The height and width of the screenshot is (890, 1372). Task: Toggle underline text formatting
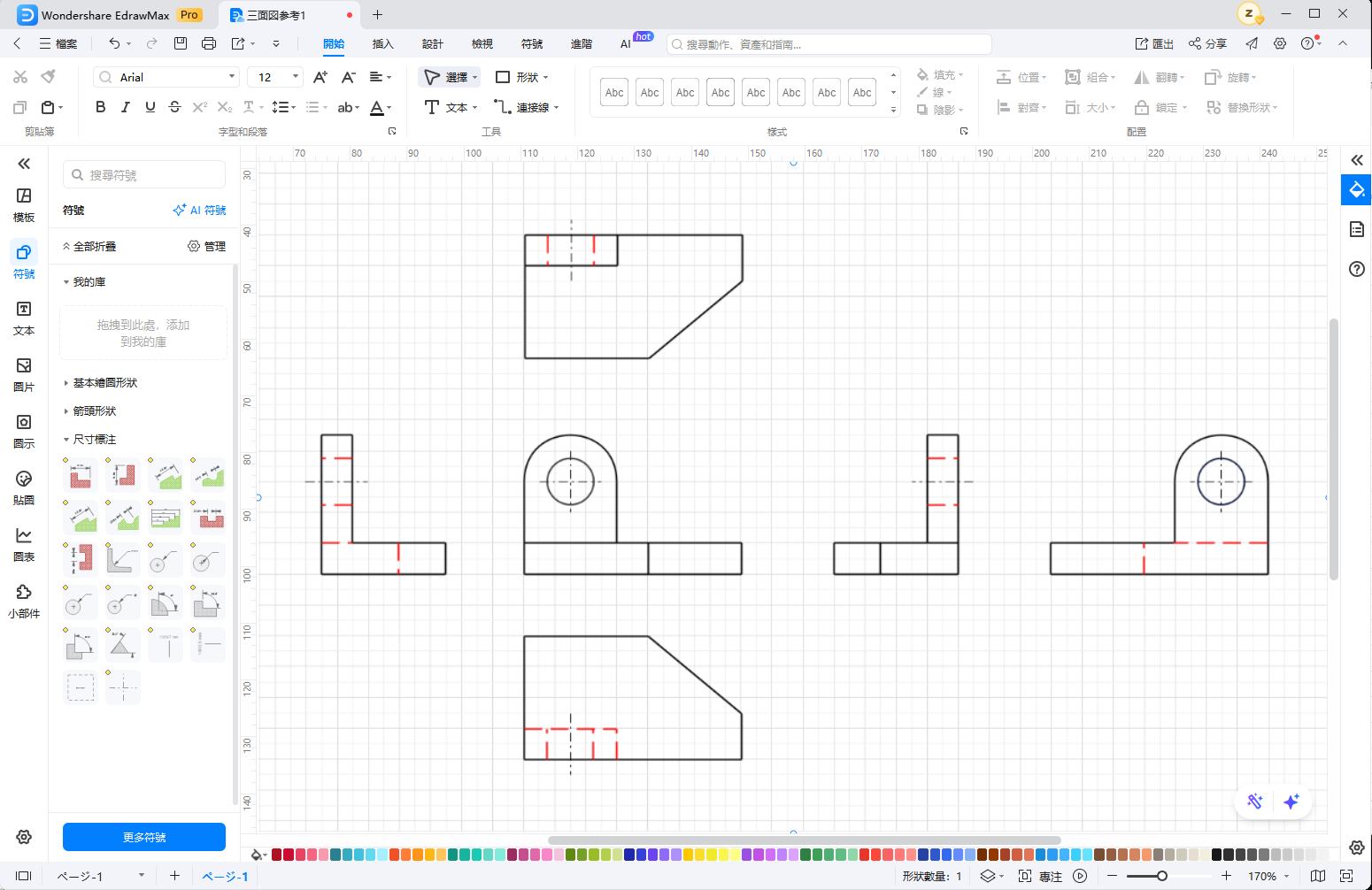coord(150,107)
